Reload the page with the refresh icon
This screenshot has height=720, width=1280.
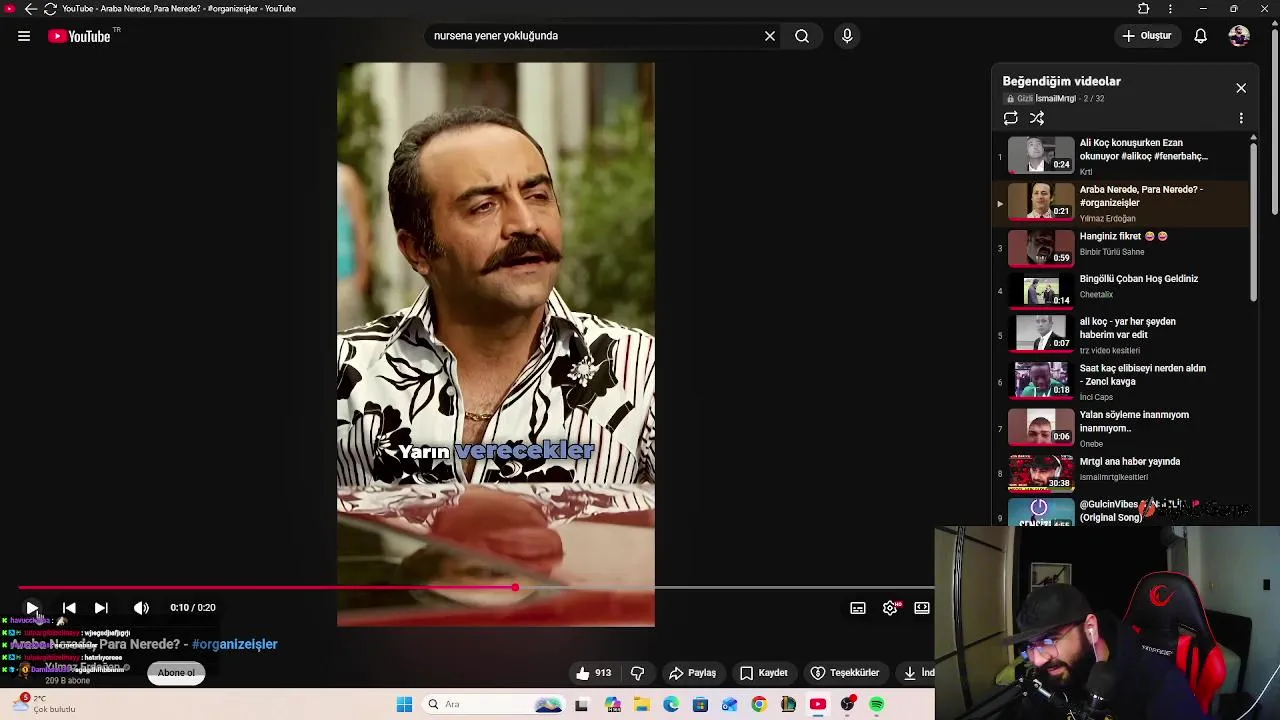[50, 9]
